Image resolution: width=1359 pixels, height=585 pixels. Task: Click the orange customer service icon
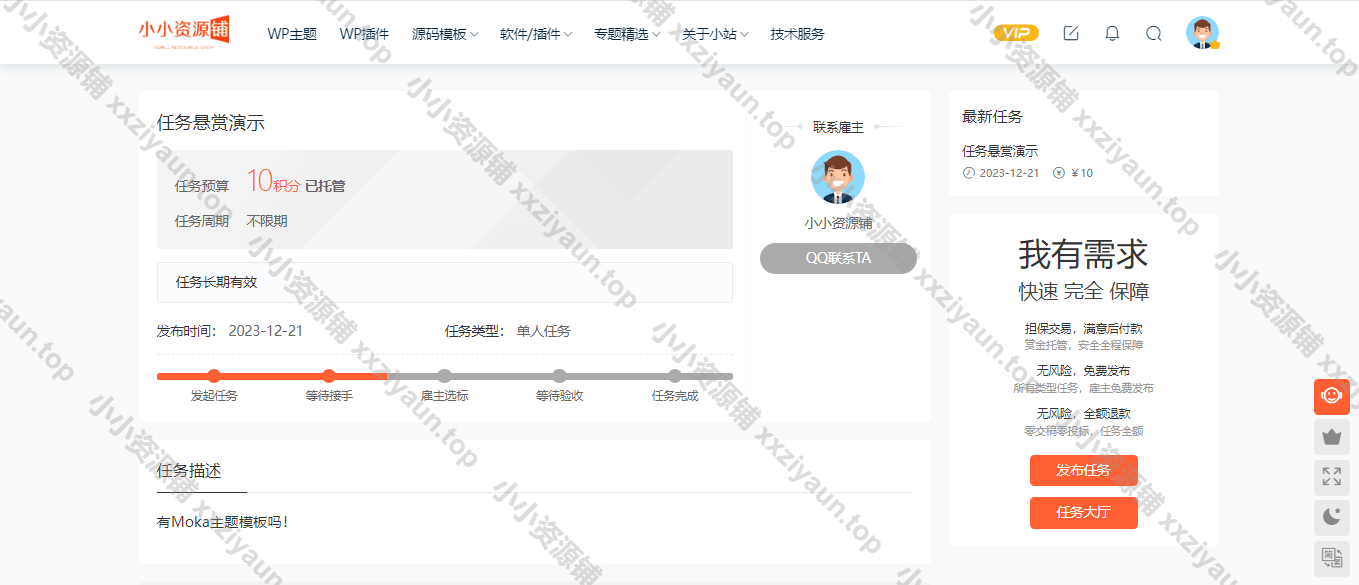[1331, 396]
